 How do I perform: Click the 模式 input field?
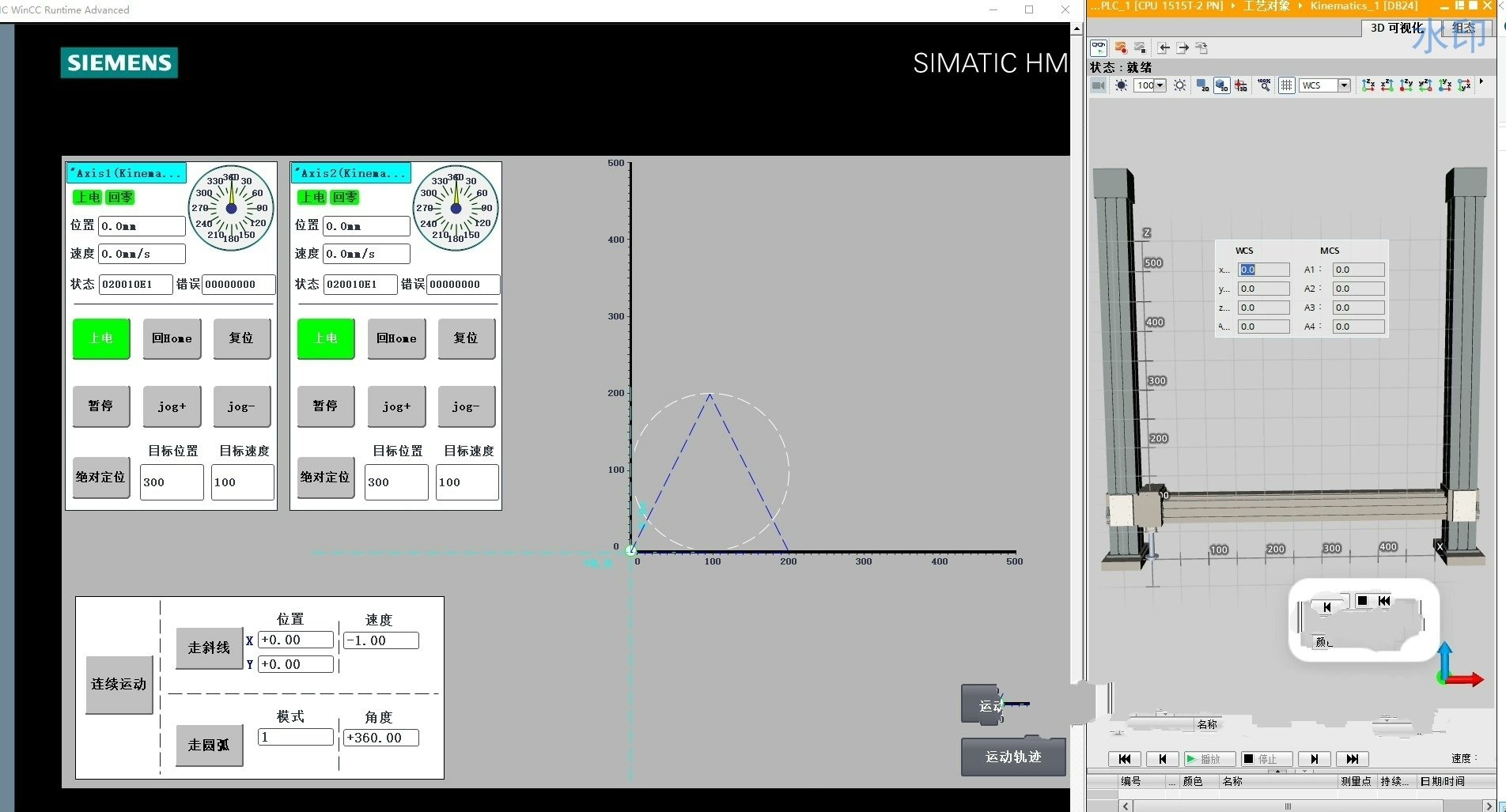point(296,738)
